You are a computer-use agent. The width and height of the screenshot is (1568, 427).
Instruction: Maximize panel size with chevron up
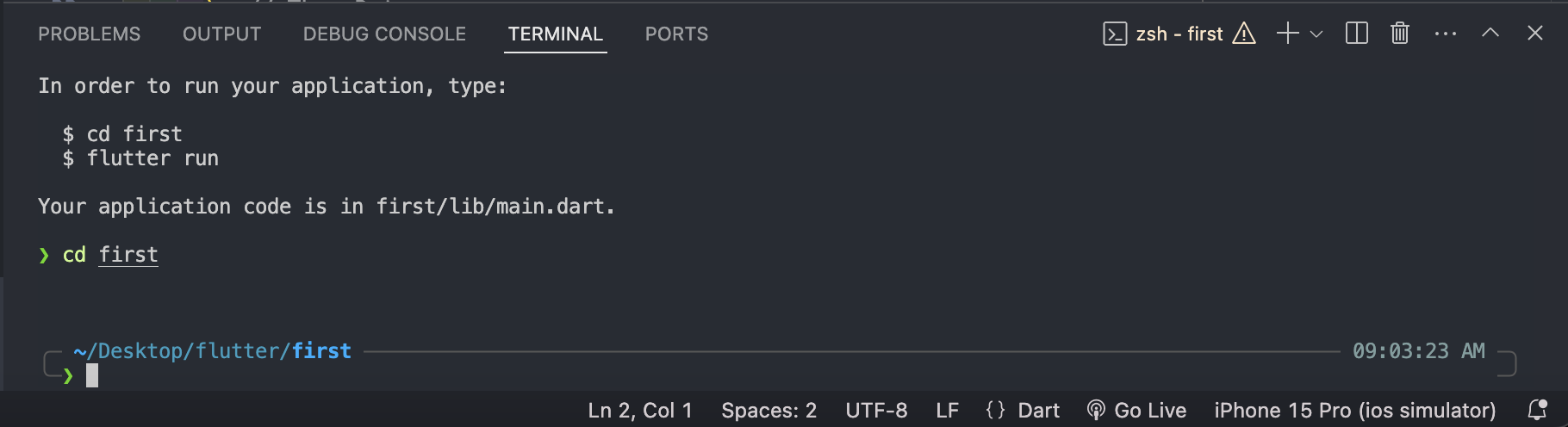click(1490, 34)
